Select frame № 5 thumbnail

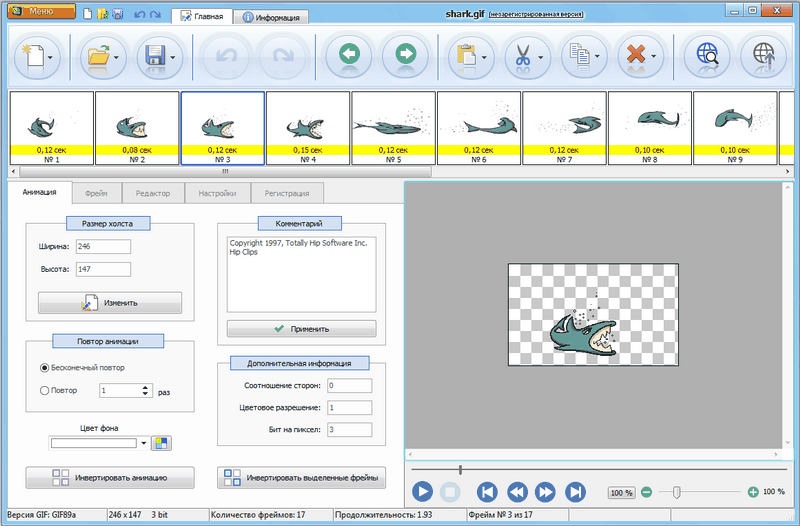(x=393, y=127)
